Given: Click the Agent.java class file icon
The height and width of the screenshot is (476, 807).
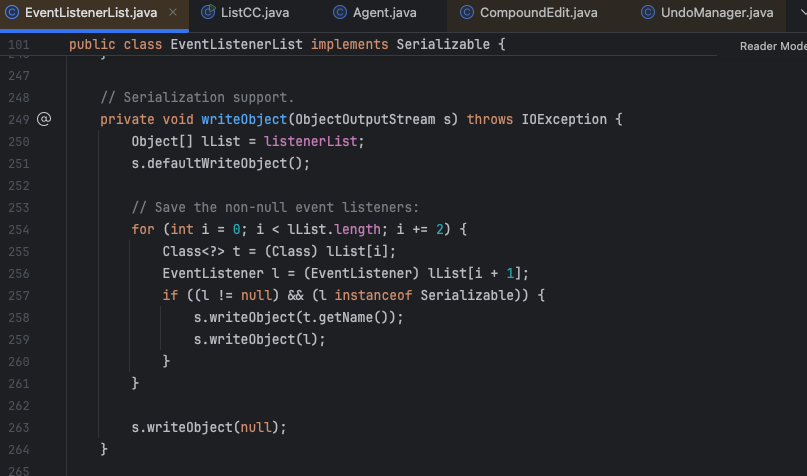Looking at the screenshot, I should pos(340,13).
